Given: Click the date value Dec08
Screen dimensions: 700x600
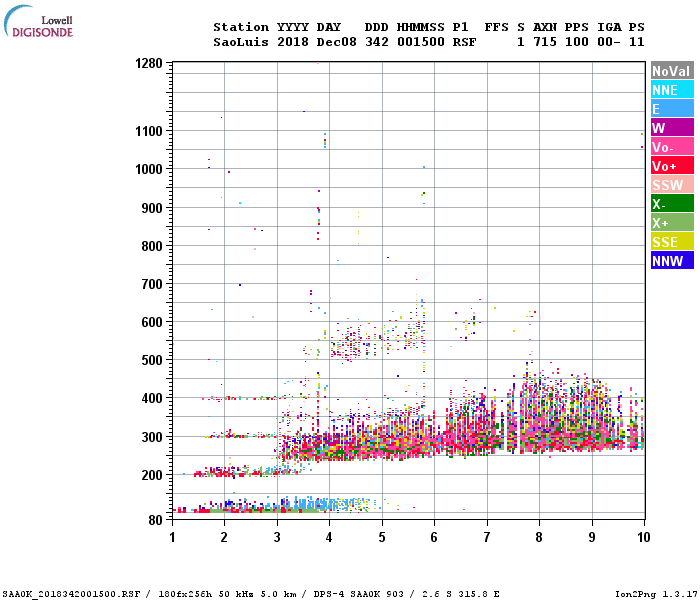Looking at the screenshot, I should [x=337, y=42].
